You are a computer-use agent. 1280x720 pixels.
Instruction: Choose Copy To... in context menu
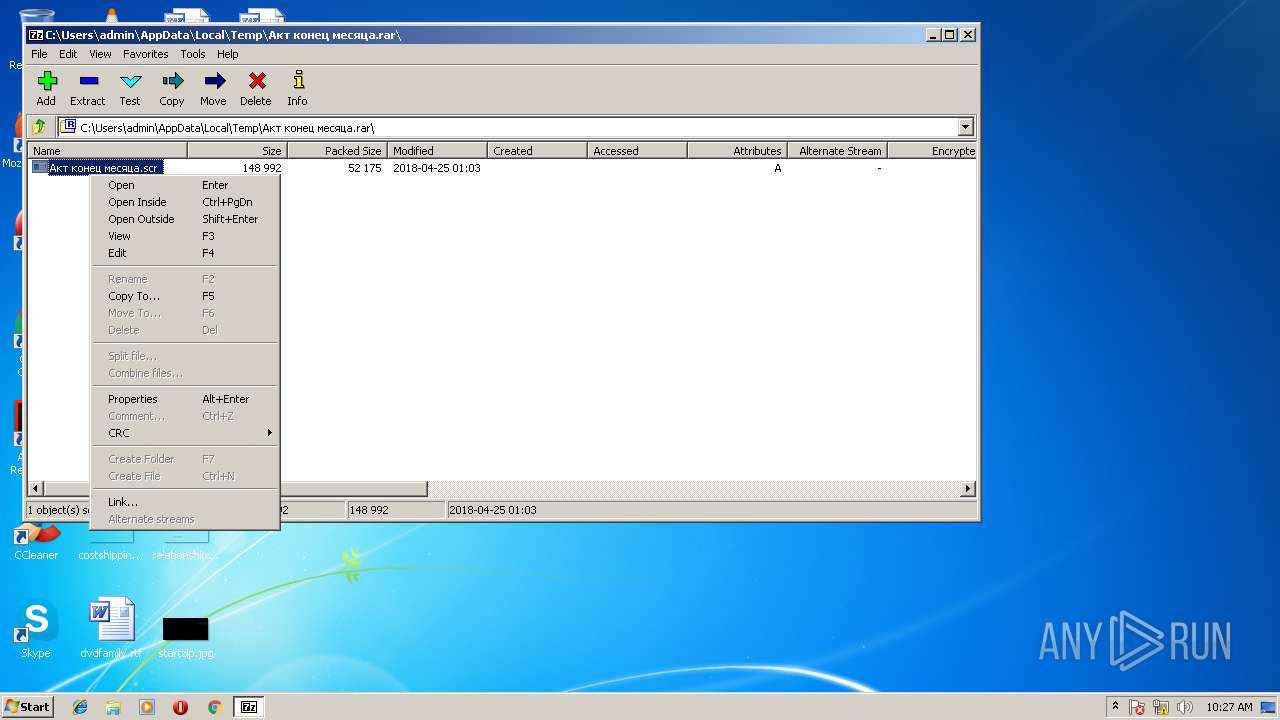184,296
